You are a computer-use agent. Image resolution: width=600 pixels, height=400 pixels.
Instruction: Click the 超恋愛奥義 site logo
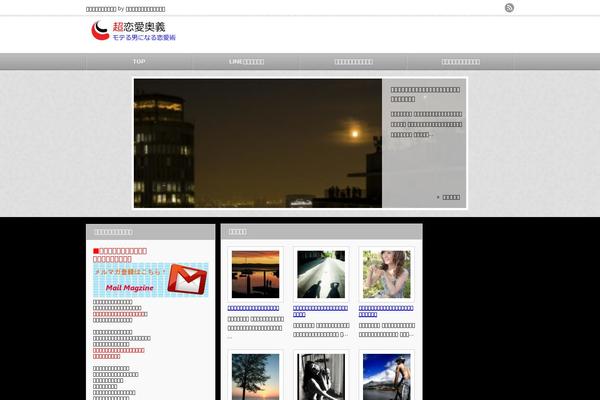click(x=133, y=31)
